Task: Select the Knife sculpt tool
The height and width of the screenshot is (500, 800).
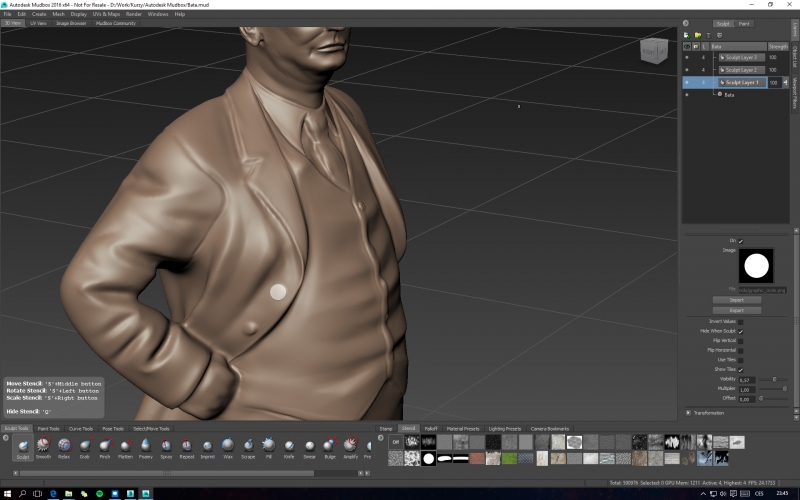Action: tap(289, 445)
